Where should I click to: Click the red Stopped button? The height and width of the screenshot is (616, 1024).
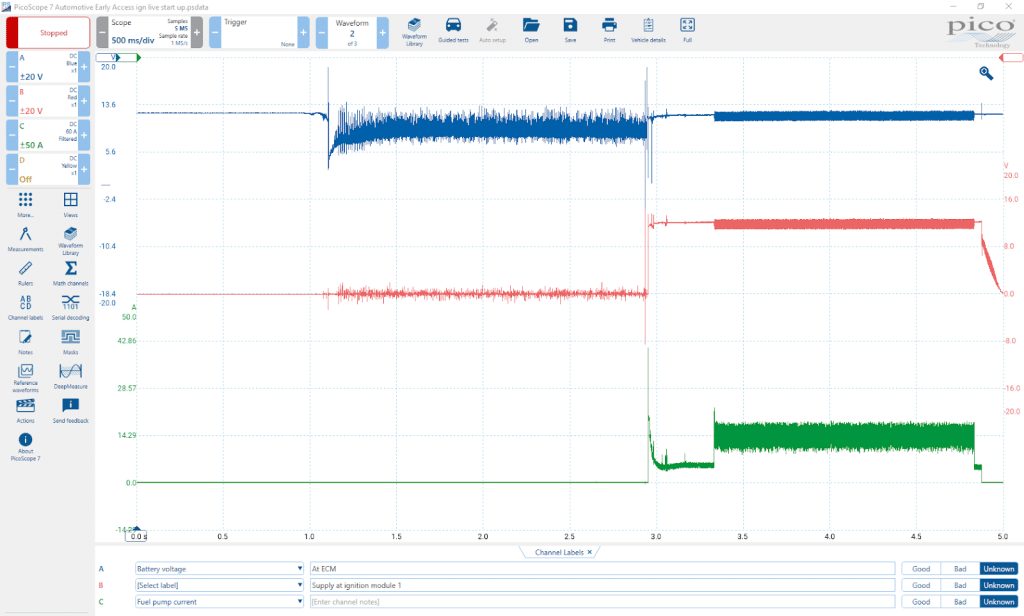point(54,33)
